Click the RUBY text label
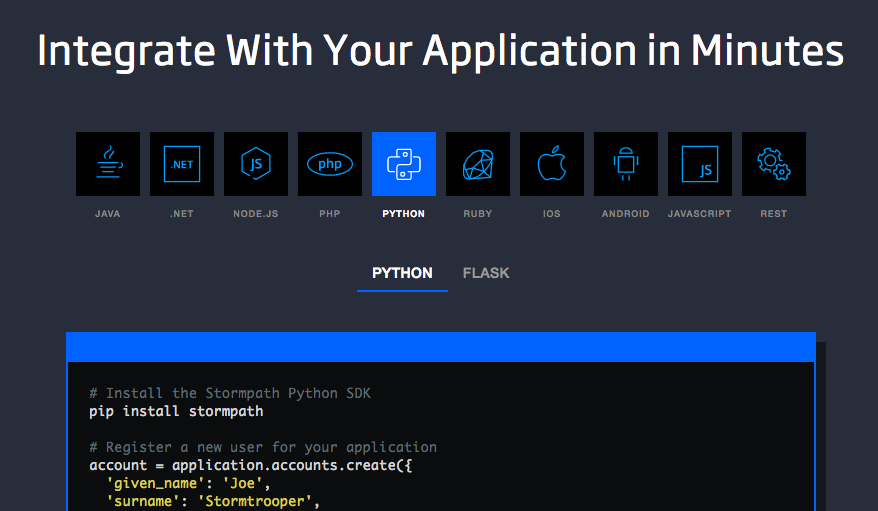Screen dimensions: 878x511 [x=478, y=214]
